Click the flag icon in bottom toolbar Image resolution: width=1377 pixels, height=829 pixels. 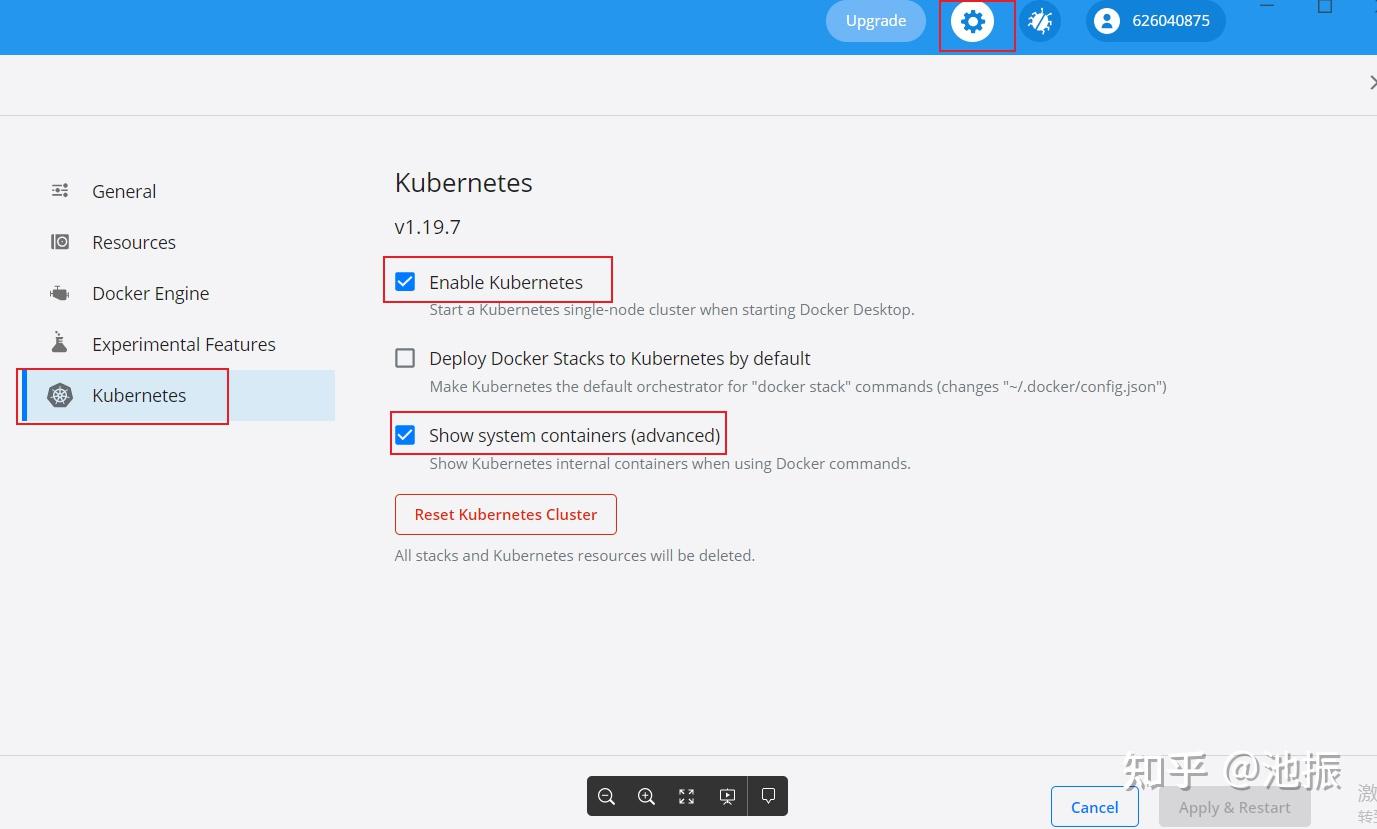pos(767,796)
